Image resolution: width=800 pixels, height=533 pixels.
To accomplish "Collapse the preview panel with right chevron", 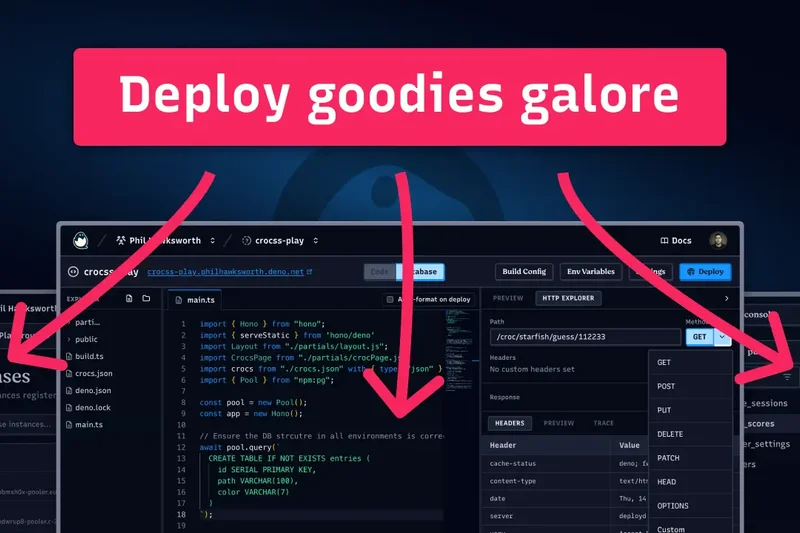I will pyautogui.click(x=727, y=298).
